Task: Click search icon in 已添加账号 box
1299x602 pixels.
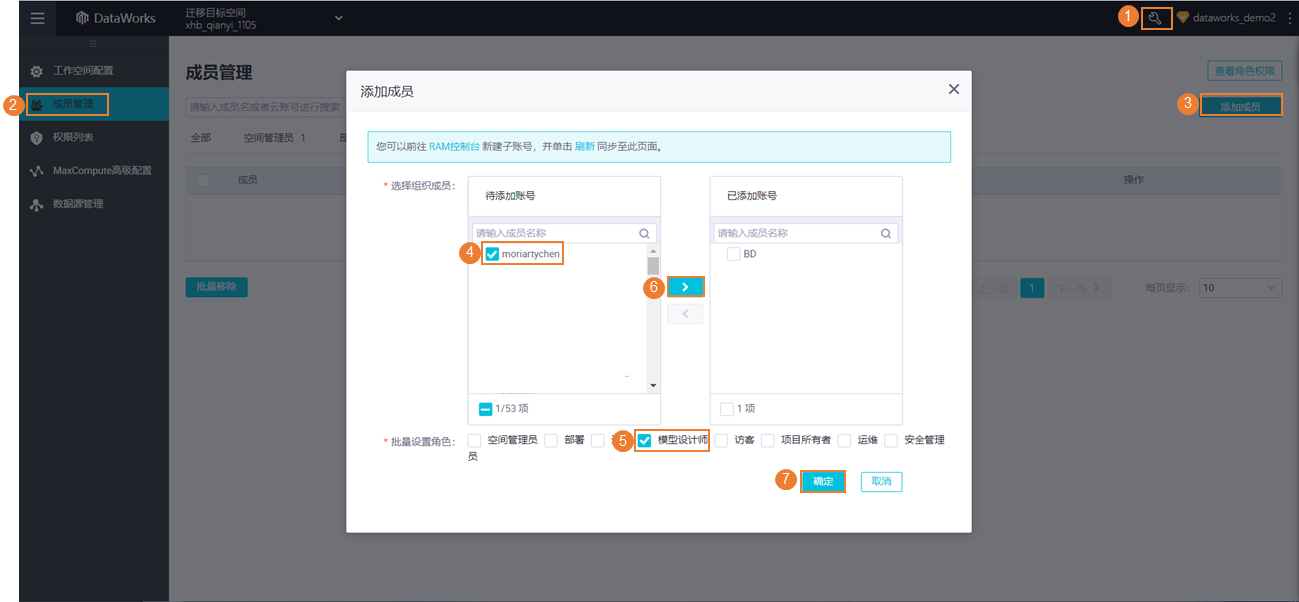Action: coord(886,233)
